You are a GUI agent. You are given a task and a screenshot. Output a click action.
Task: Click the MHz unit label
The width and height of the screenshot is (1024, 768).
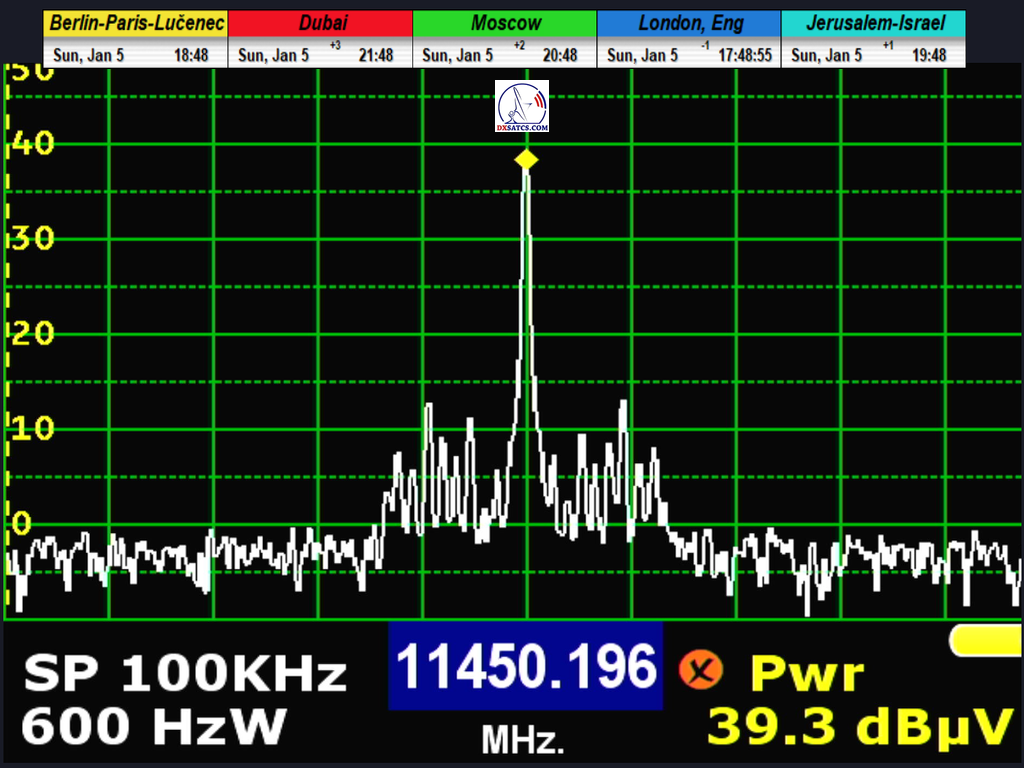(523, 740)
